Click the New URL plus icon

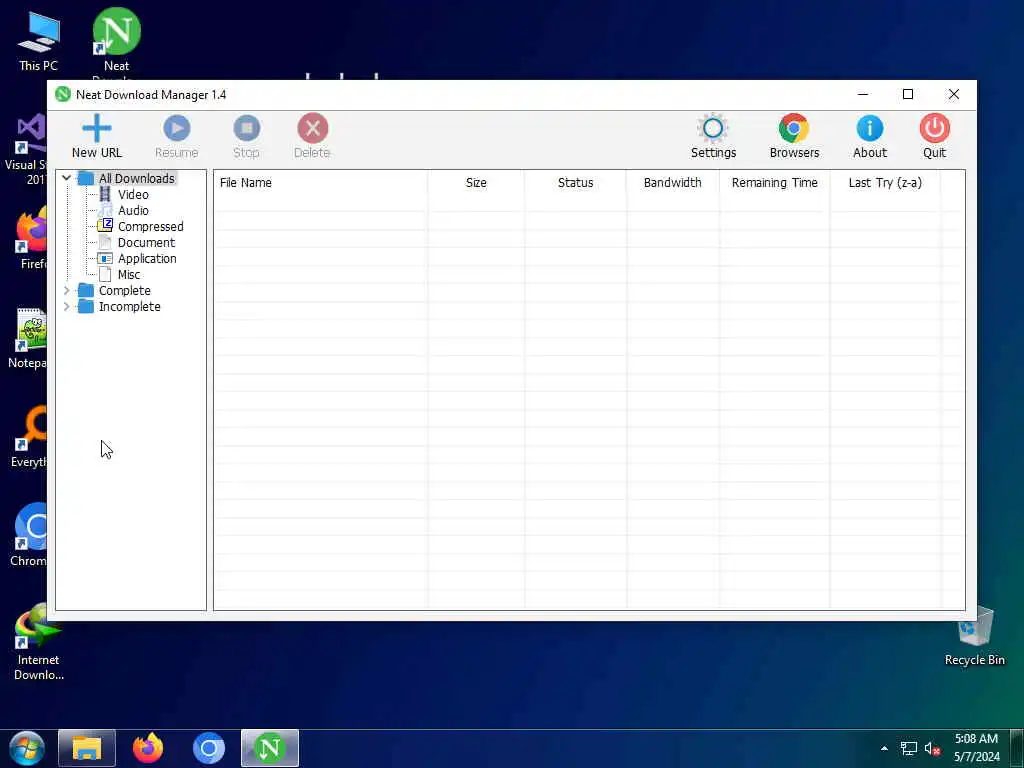pyautogui.click(x=97, y=128)
